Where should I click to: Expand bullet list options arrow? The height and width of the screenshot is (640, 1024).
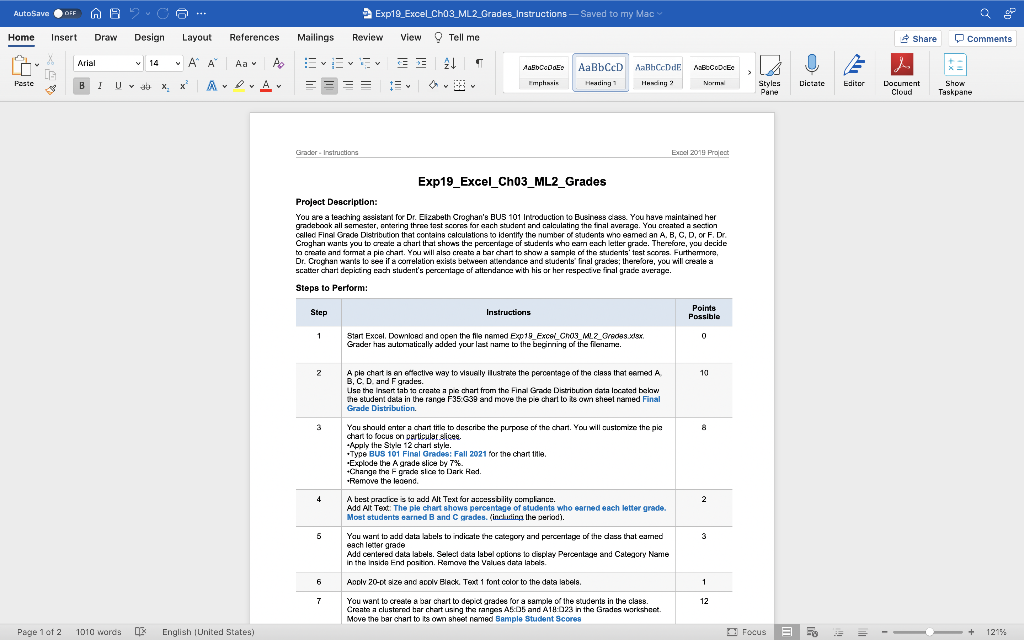click(323, 64)
